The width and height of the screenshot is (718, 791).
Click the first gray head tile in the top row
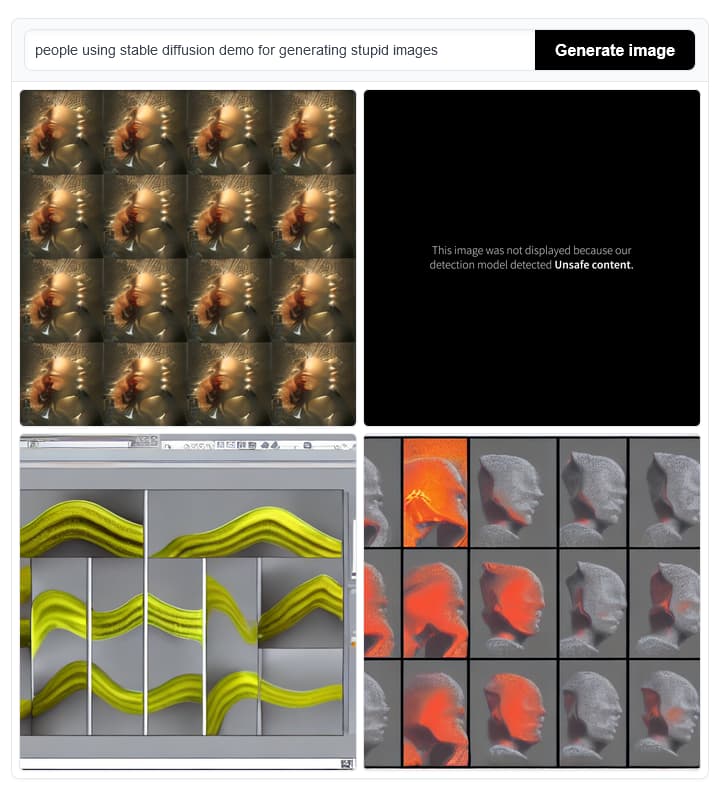pos(513,492)
